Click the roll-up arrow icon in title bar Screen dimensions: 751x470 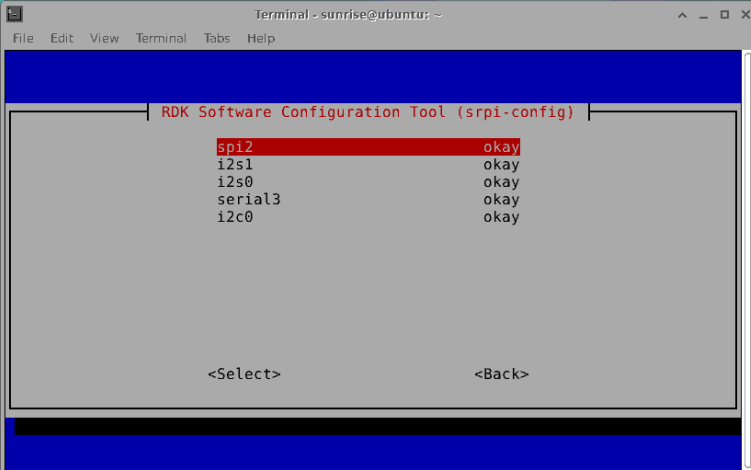pyautogui.click(x=683, y=15)
